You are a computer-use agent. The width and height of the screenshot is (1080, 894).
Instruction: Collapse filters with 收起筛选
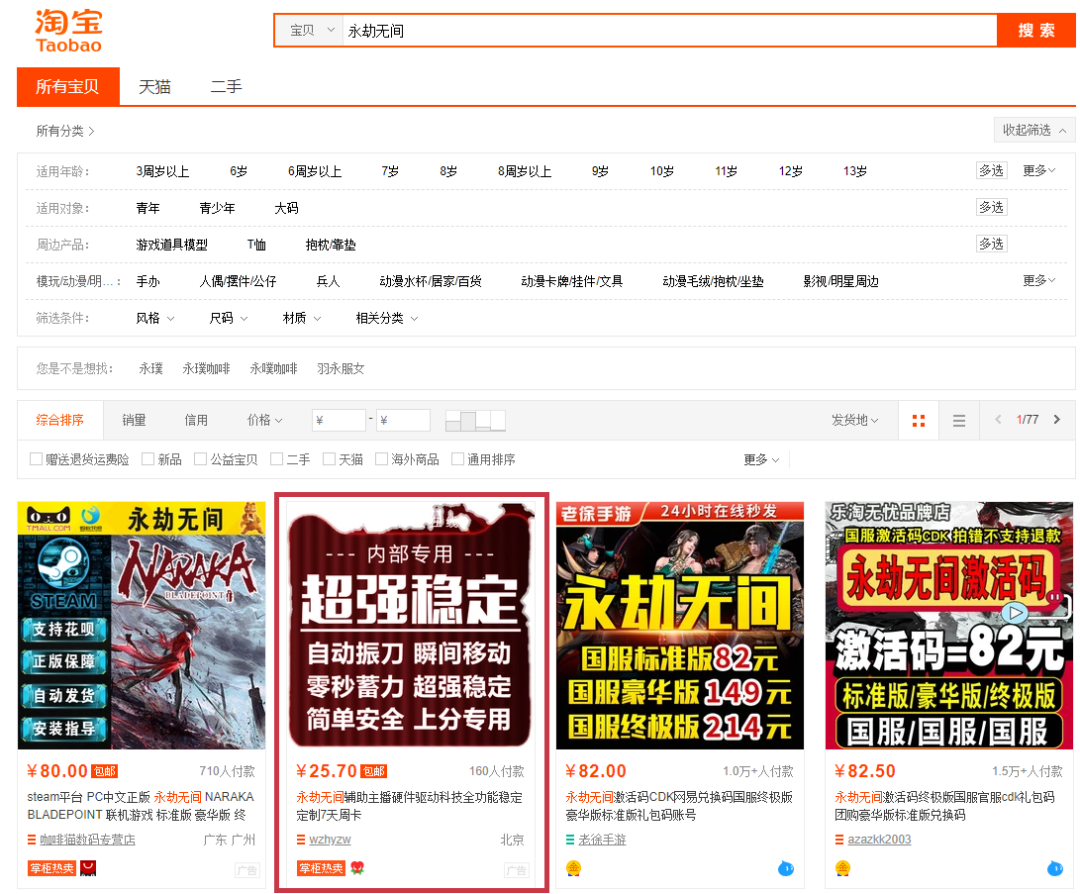tap(1034, 130)
